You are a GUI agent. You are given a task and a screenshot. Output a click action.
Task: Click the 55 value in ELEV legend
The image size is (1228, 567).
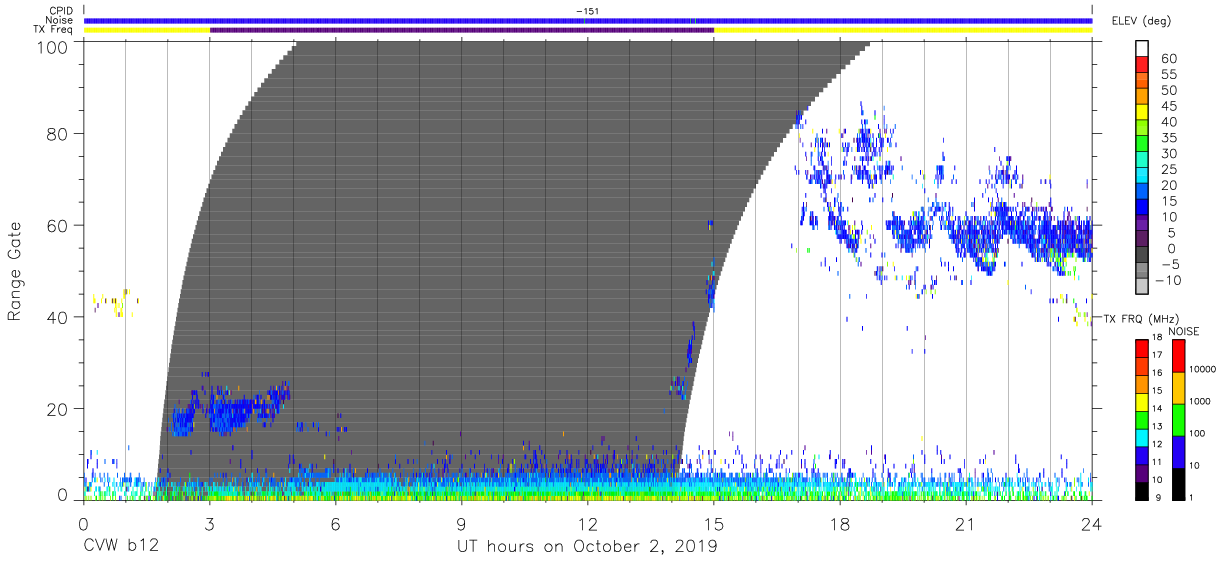[x=1169, y=75]
